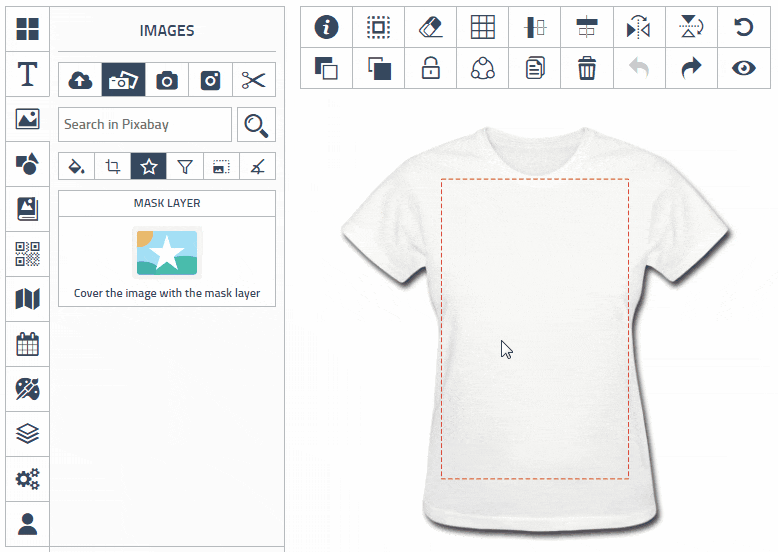Switch to the camera capture tab
The image size is (778, 552).
click(x=167, y=81)
